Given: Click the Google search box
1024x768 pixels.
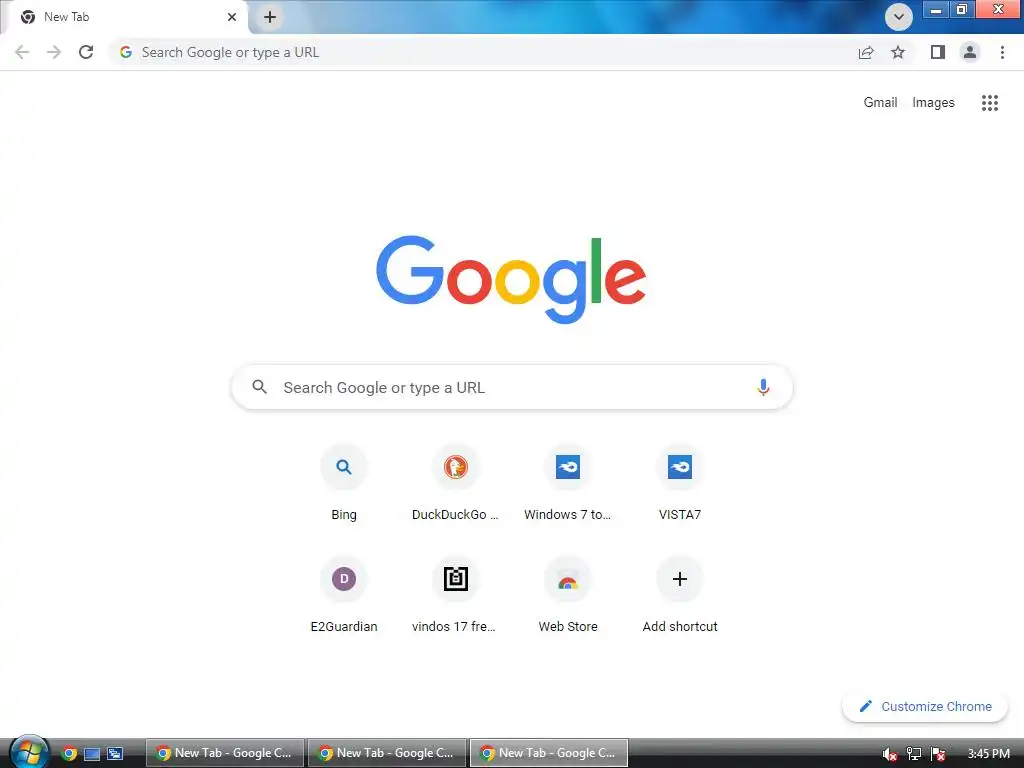Looking at the screenshot, I should click(512, 387).
